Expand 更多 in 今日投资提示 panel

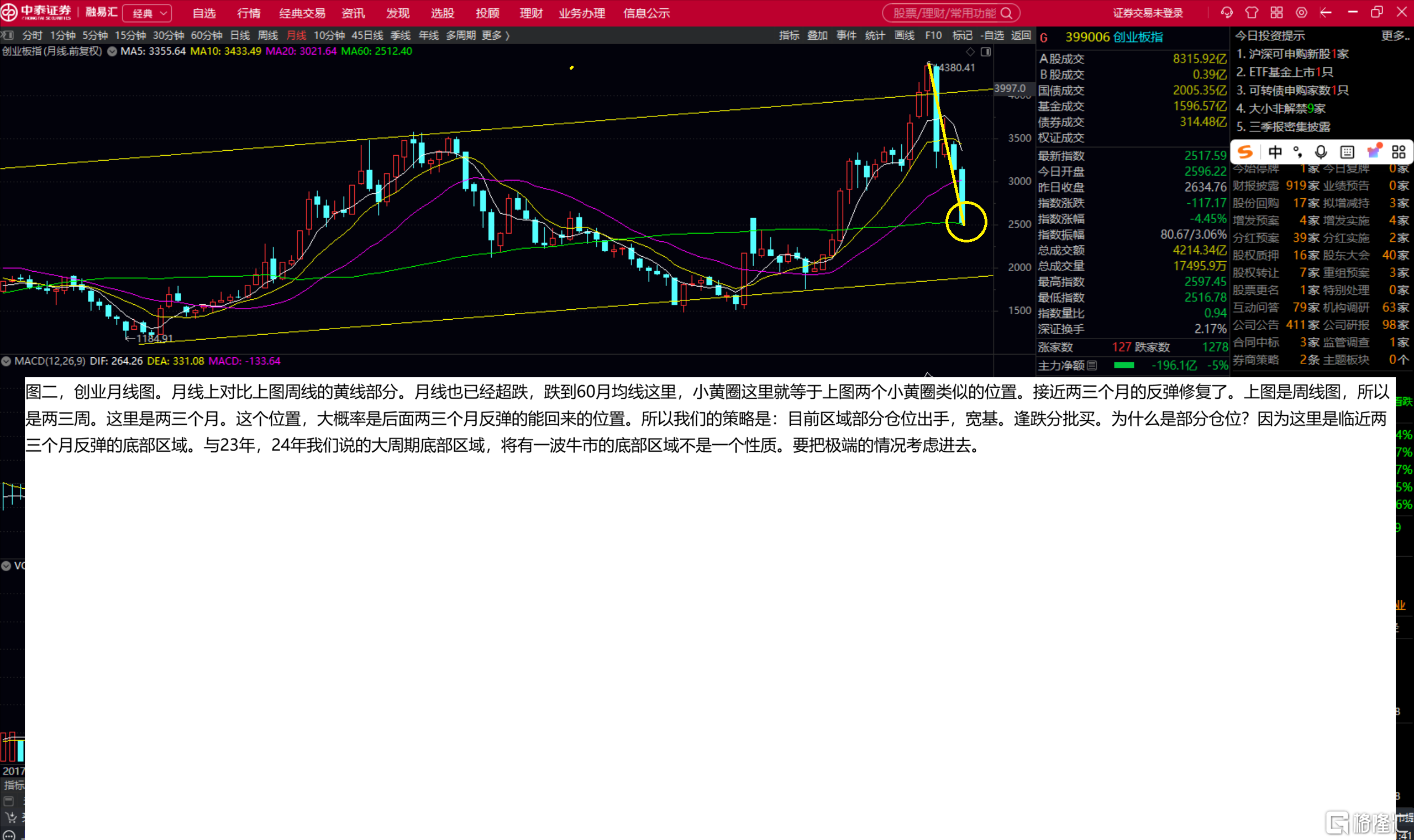click(1395, 36)
